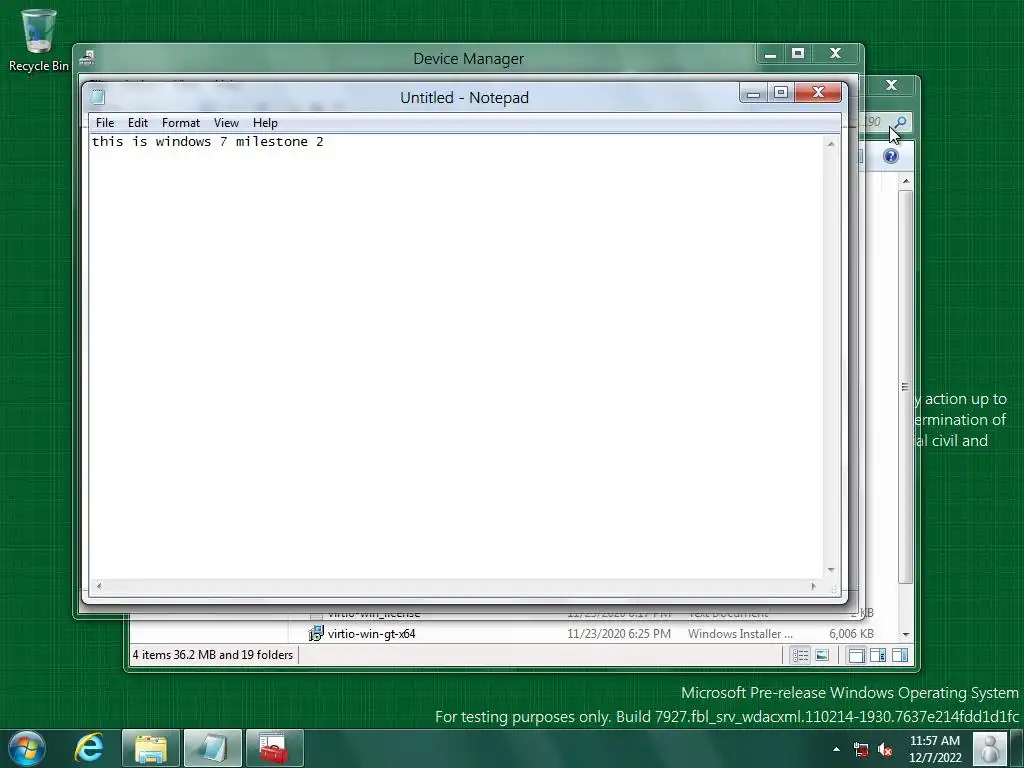Switch to Notepad taskbar button
This screenshot has width=1024, height=768.
coord(213,748)
